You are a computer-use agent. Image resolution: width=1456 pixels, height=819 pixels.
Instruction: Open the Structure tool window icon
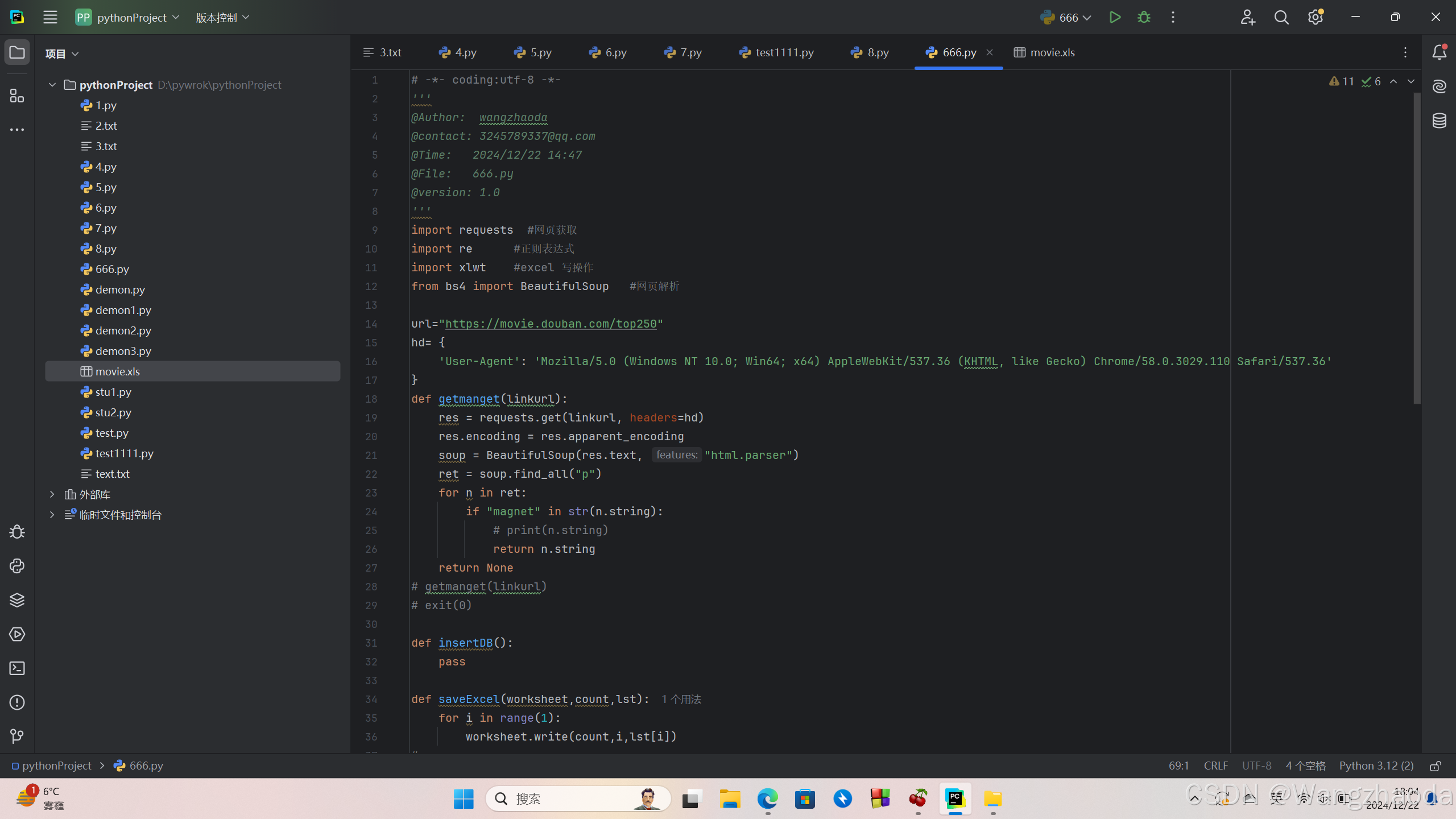tap(17, 96)
